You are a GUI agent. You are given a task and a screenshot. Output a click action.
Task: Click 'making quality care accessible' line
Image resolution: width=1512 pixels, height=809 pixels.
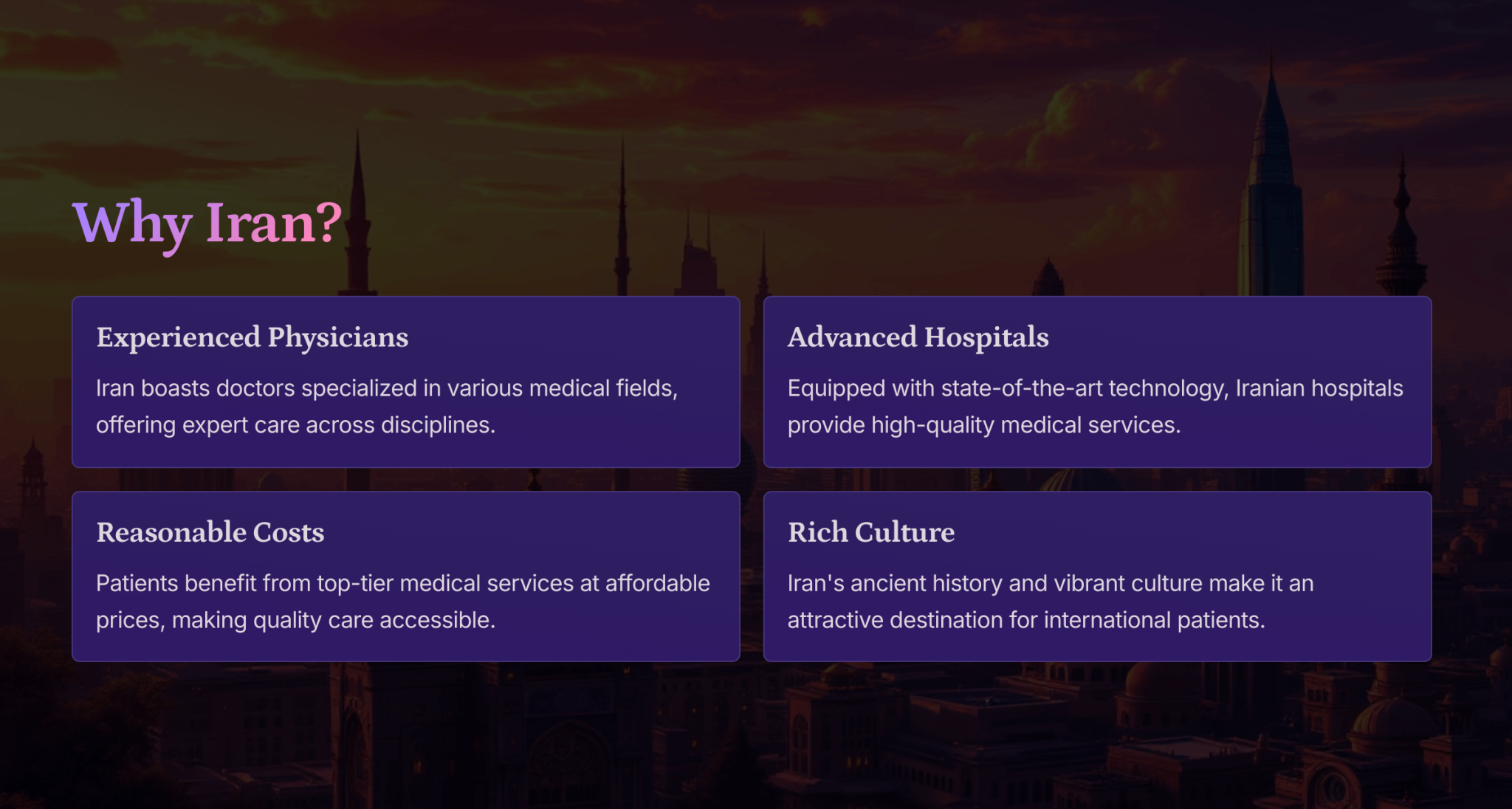[x=333, y=620]
